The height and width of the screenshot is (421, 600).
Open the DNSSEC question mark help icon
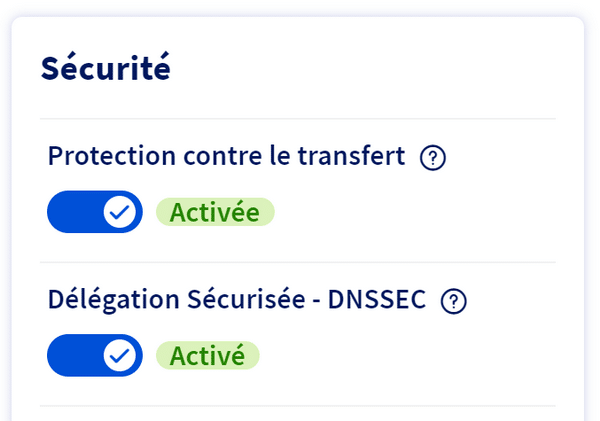[454, 300]
